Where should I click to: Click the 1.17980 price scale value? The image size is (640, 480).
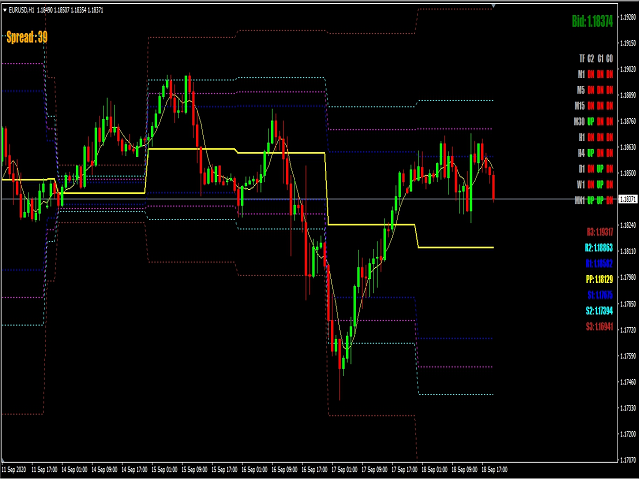pyautogui.click(x=628, y=278)
